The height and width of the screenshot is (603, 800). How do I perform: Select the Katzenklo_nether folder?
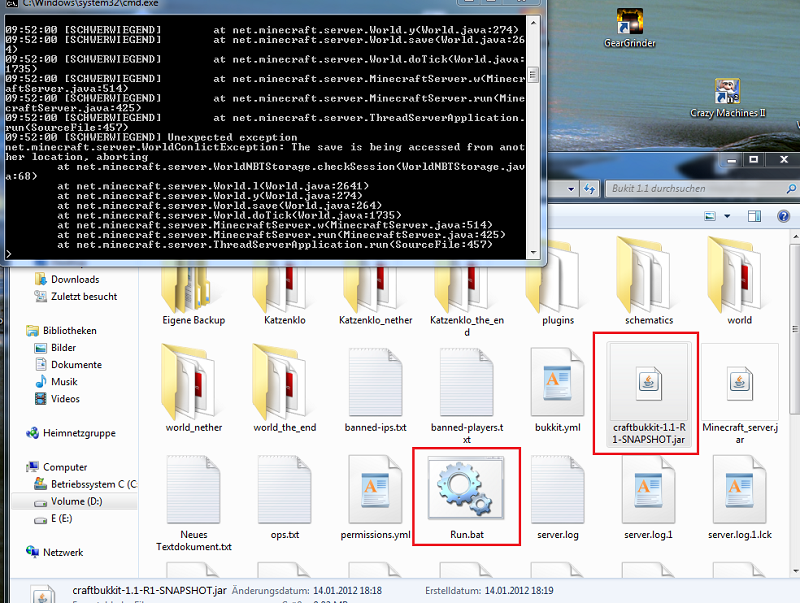click(376, 296)
